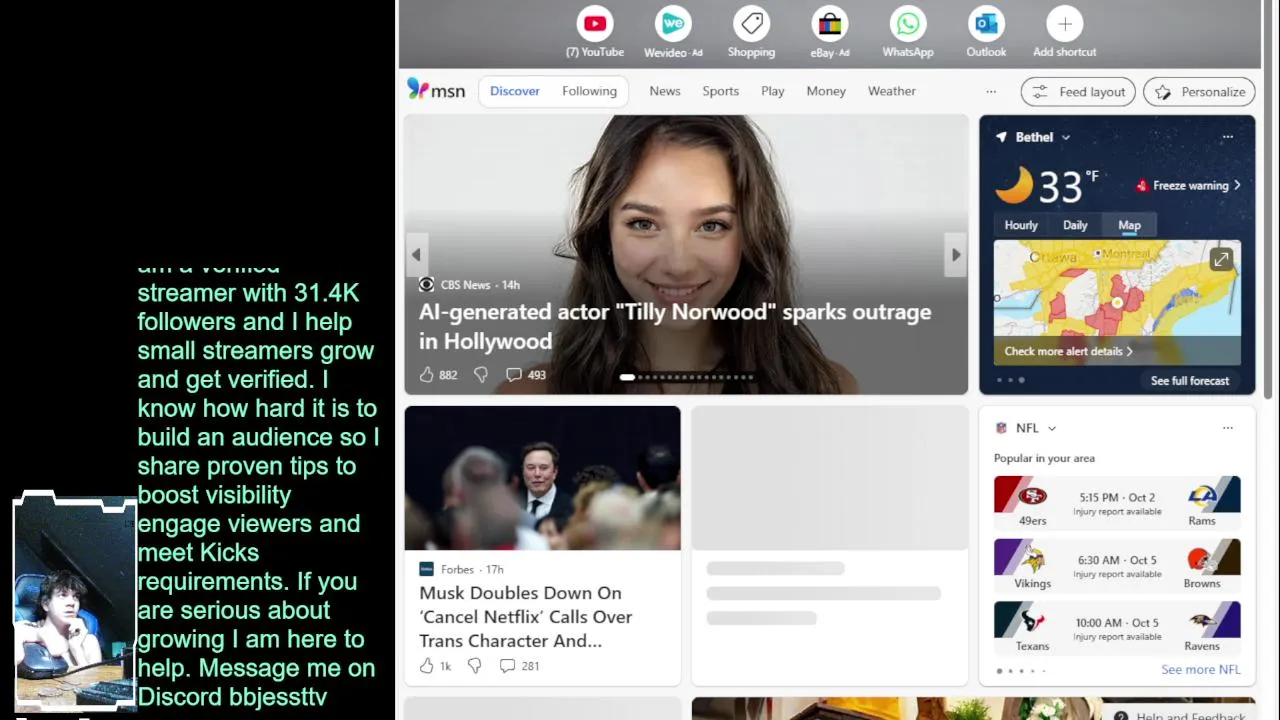Open the Shopping tag shortcut

tap(751, 23)
